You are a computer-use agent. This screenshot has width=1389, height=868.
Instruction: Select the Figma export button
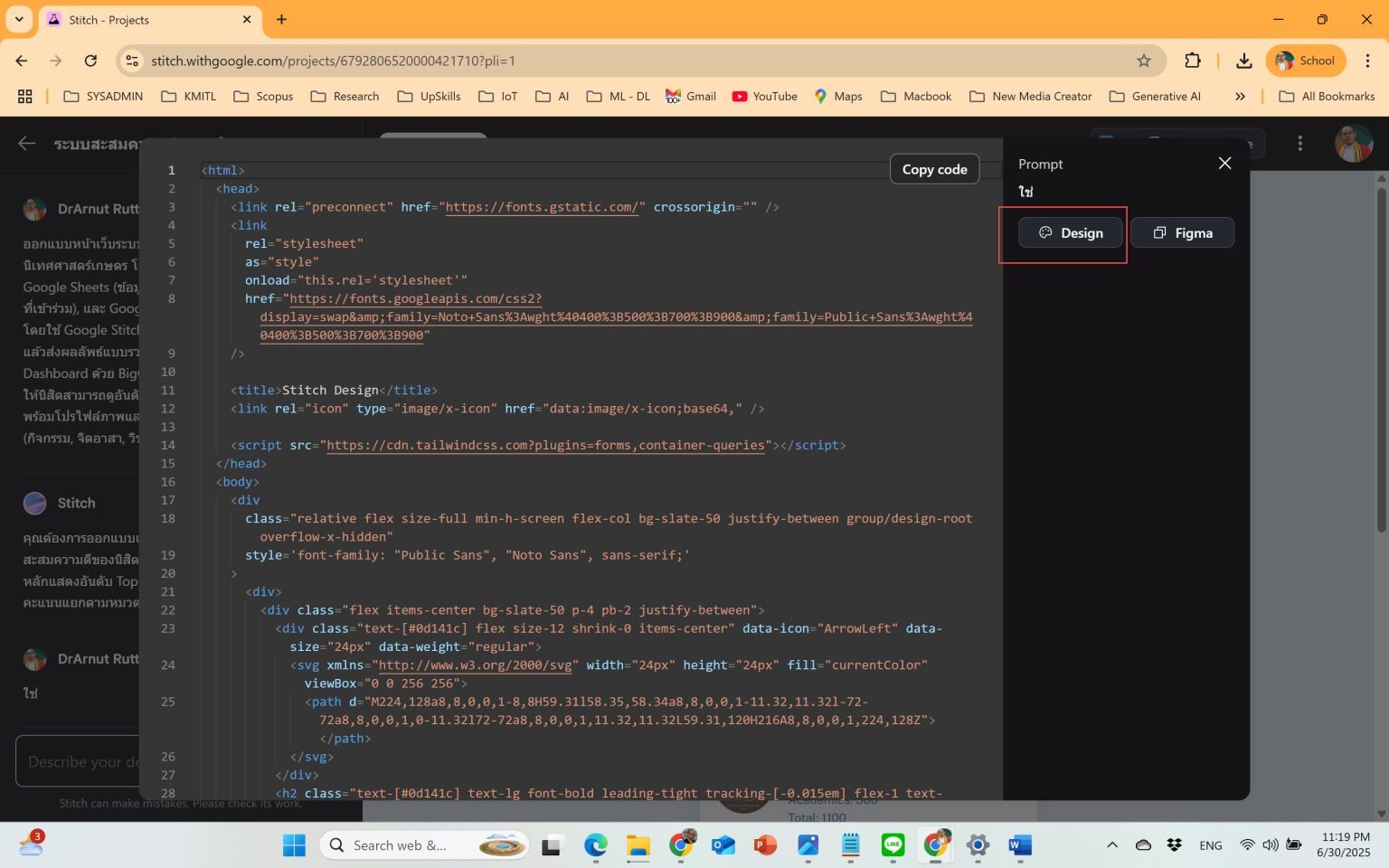(x=1182, y=233)
